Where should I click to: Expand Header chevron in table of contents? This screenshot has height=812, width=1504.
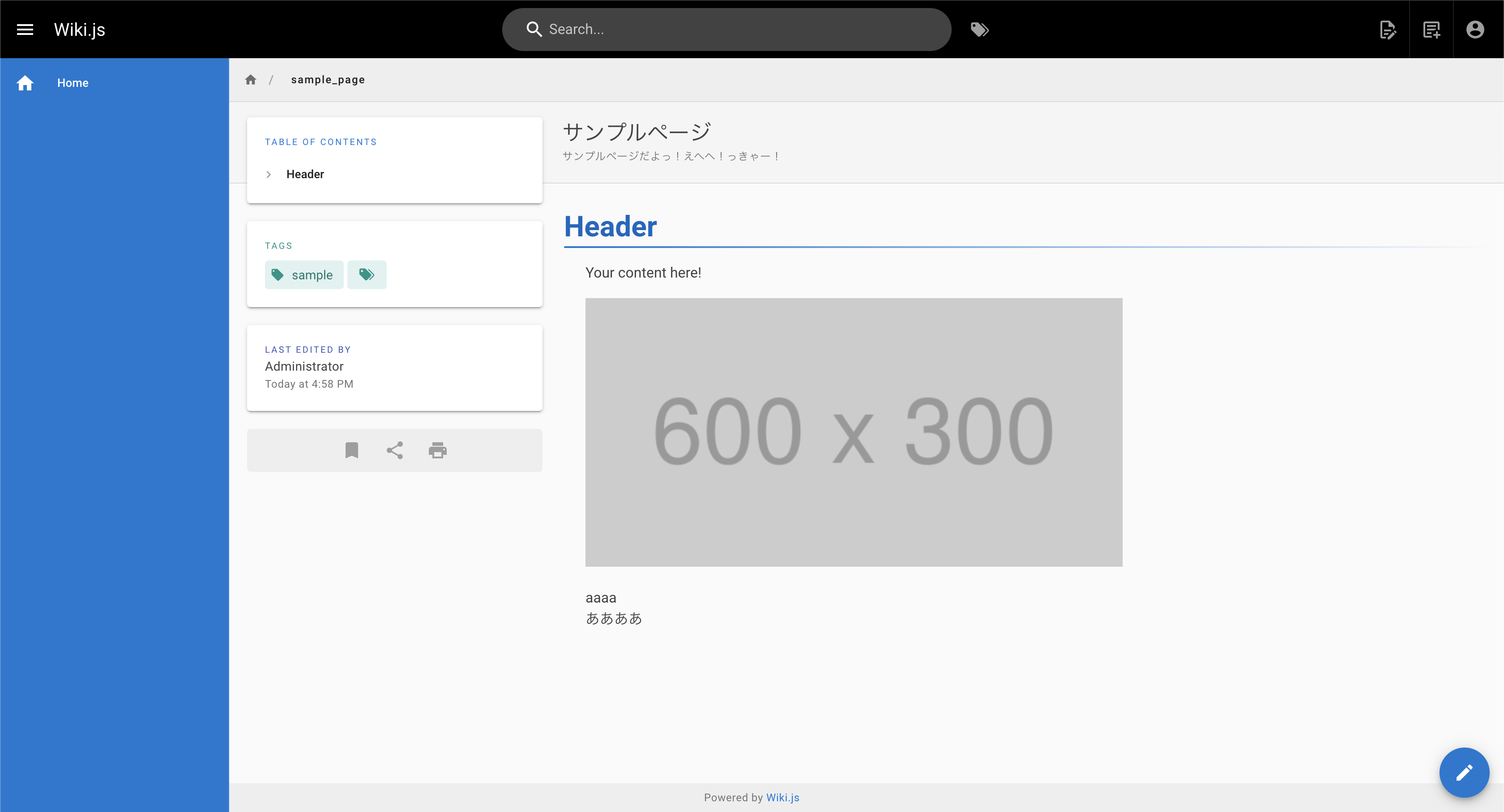[269, 175]
